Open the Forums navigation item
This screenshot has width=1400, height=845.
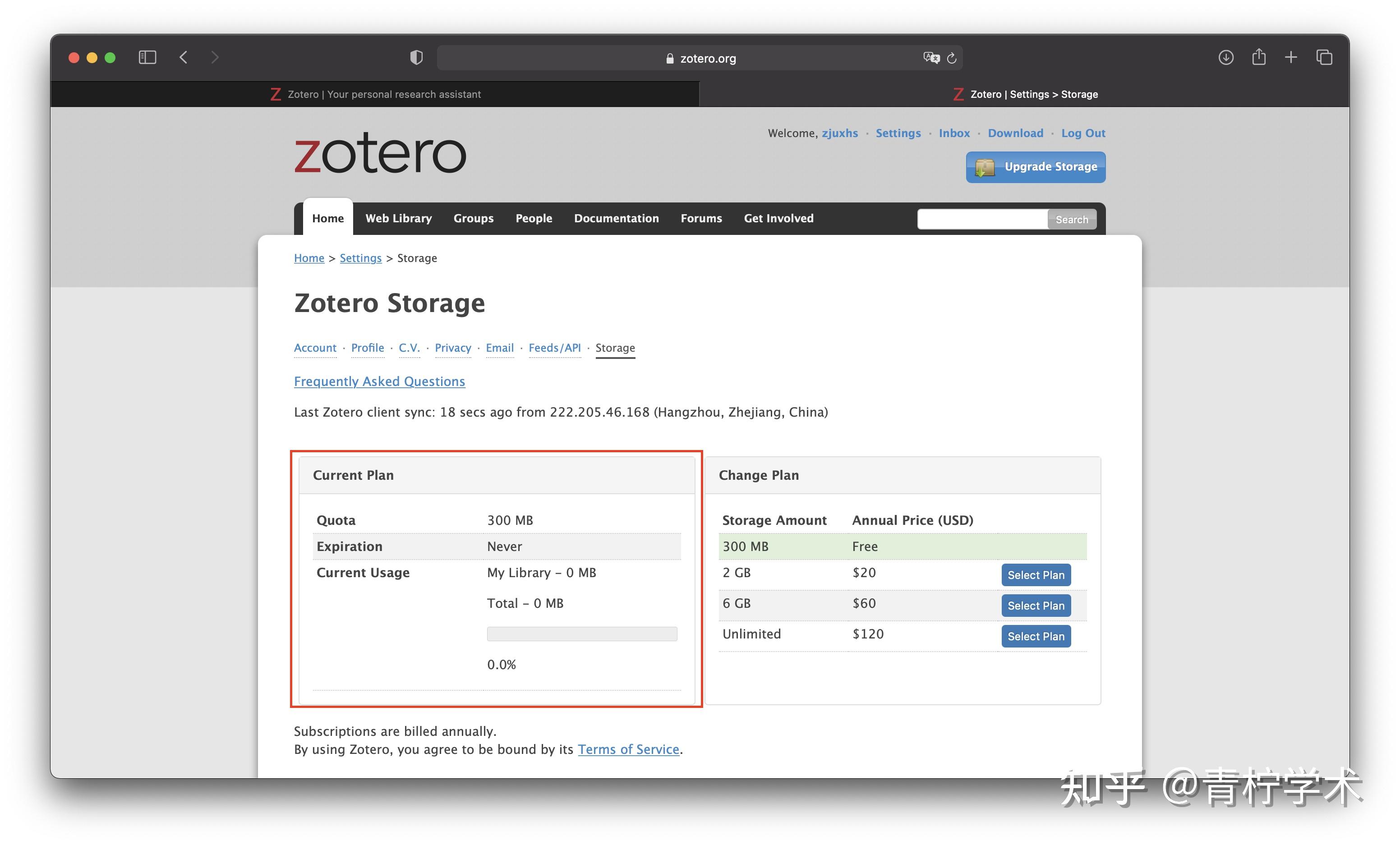point(701,219)
